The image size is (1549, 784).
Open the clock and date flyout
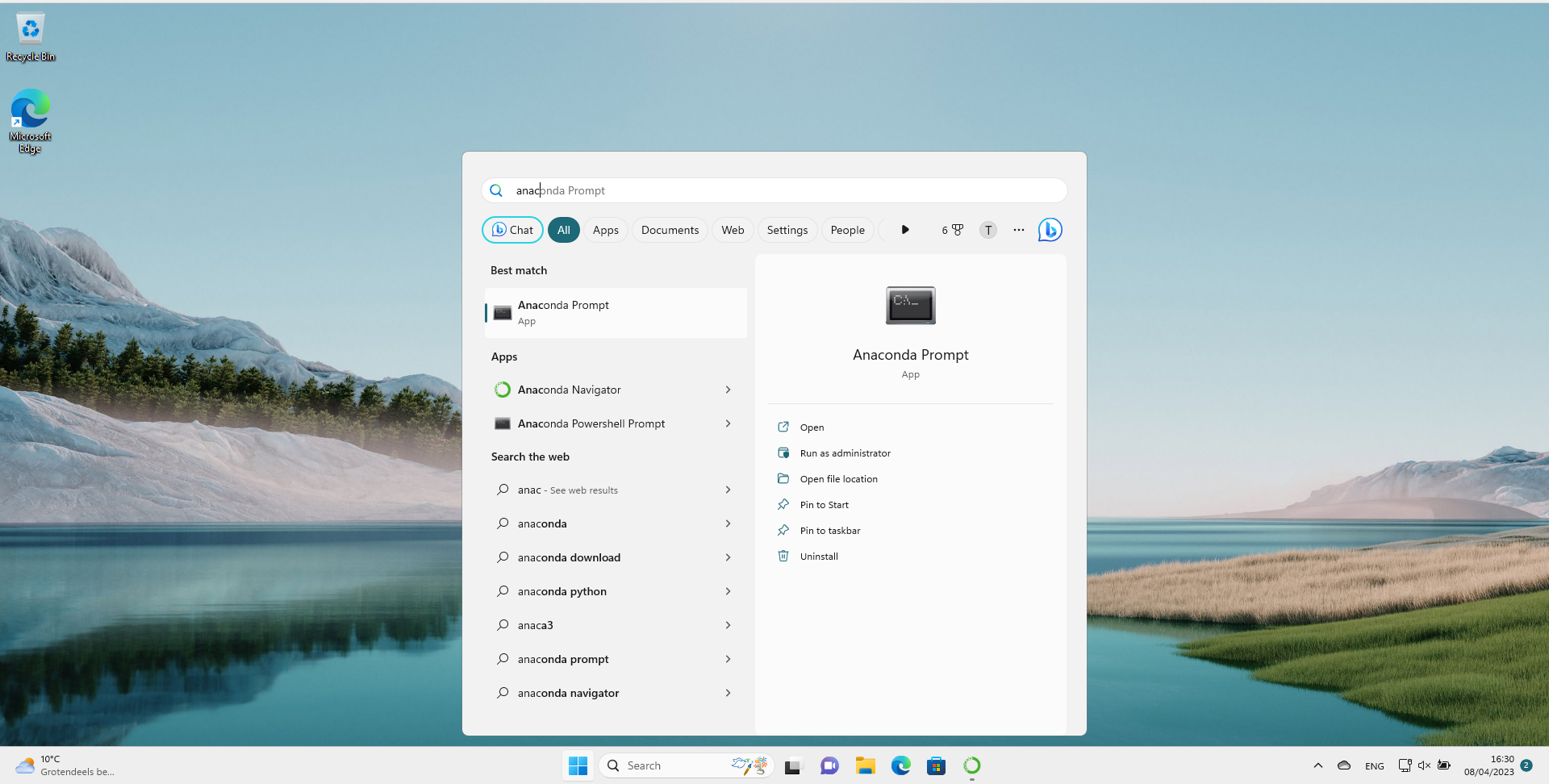click(x=1489, y=765)
